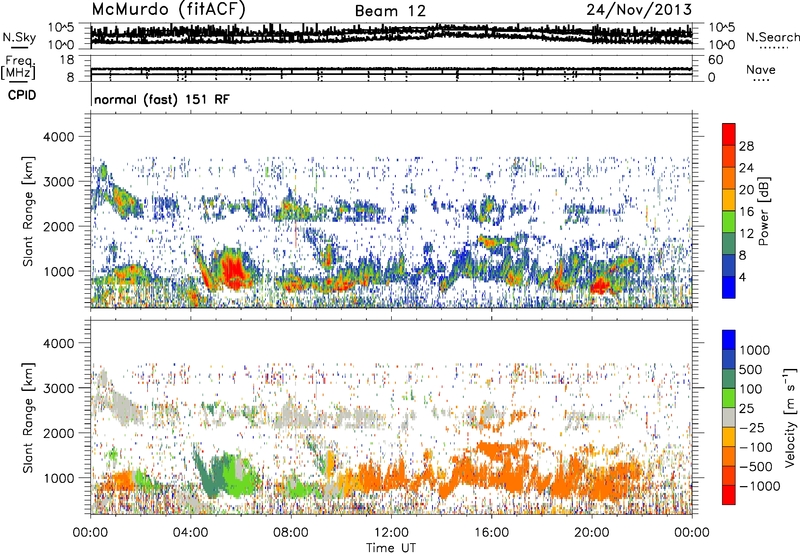The width and height of the screenshot is (800, 554).
Task: Click the blue bottom of the power colorbar
Action: 729,287
